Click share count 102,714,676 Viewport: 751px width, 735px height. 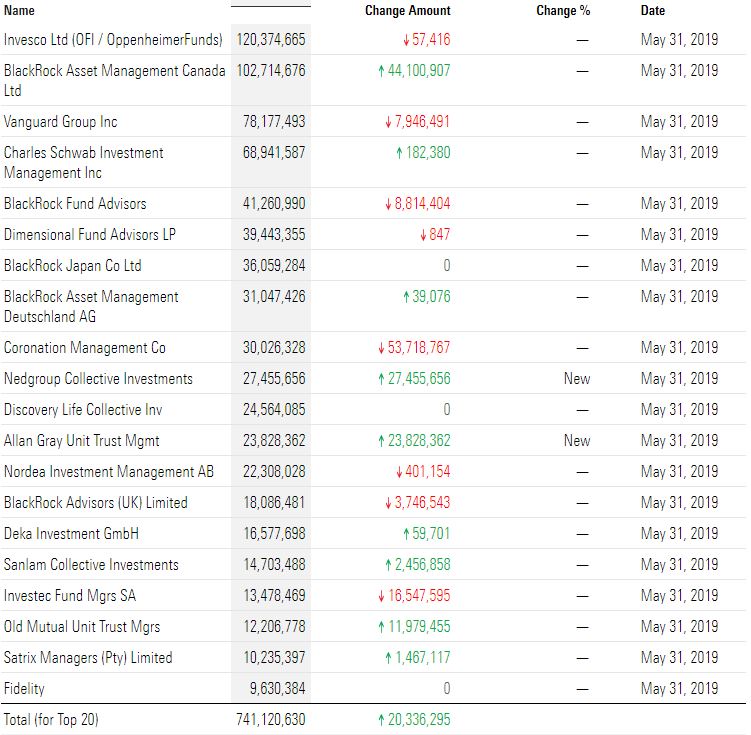click(x=271, y=70)
